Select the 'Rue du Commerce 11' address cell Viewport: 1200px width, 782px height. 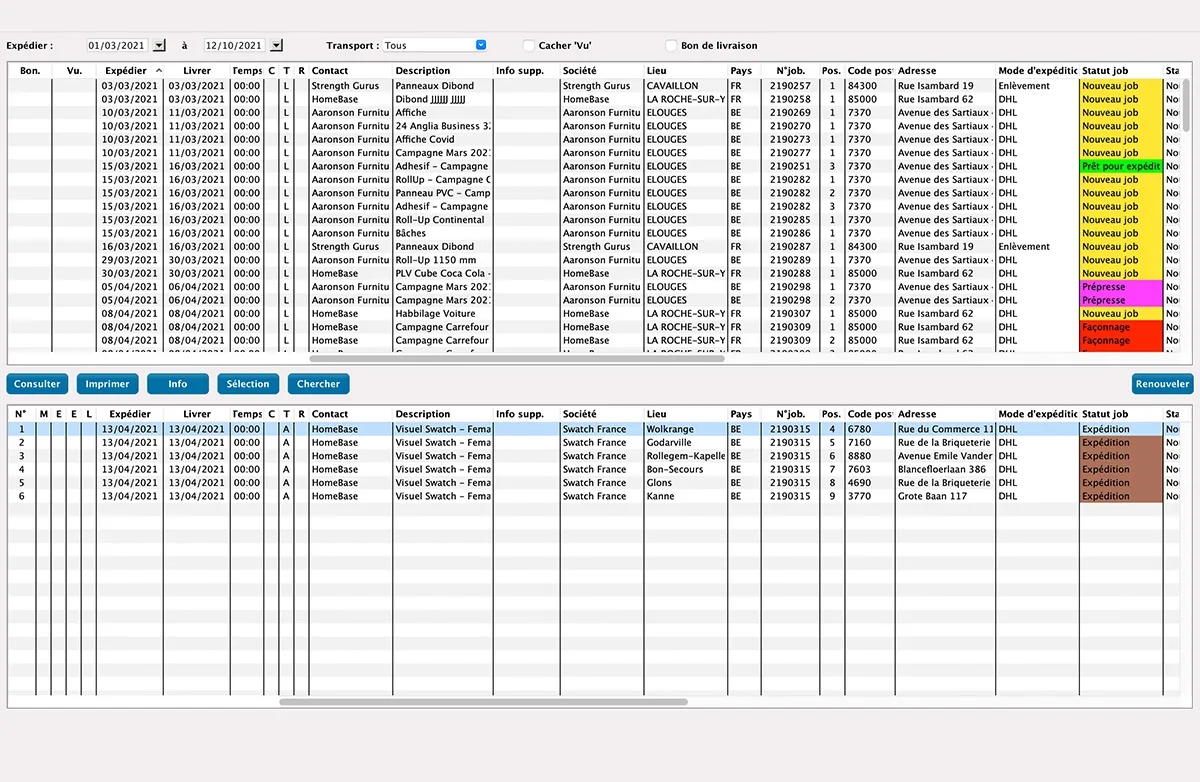pyautogui.click(x=945, y=429)
